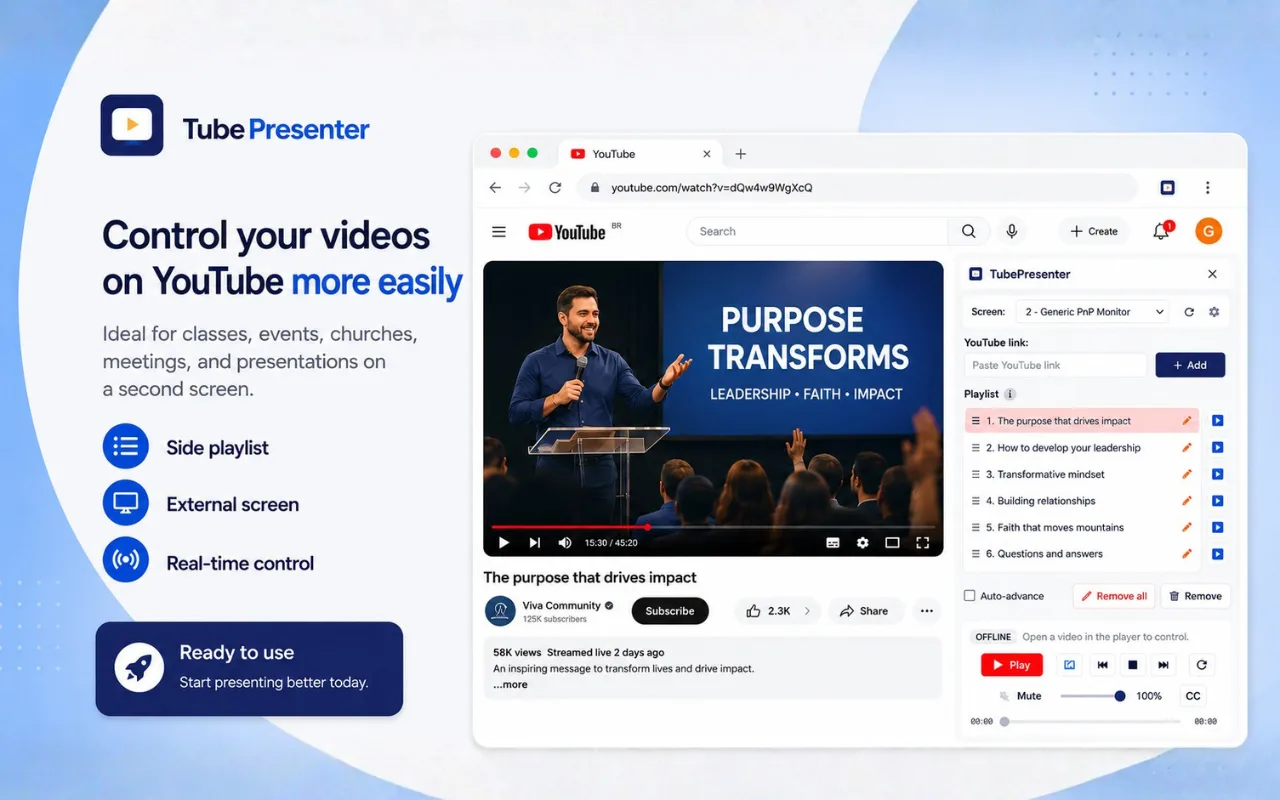Play 'The purpose that drives impact' via blue button
Viewport: 1280px width, 800px height.
click(x=1217, y=421)
